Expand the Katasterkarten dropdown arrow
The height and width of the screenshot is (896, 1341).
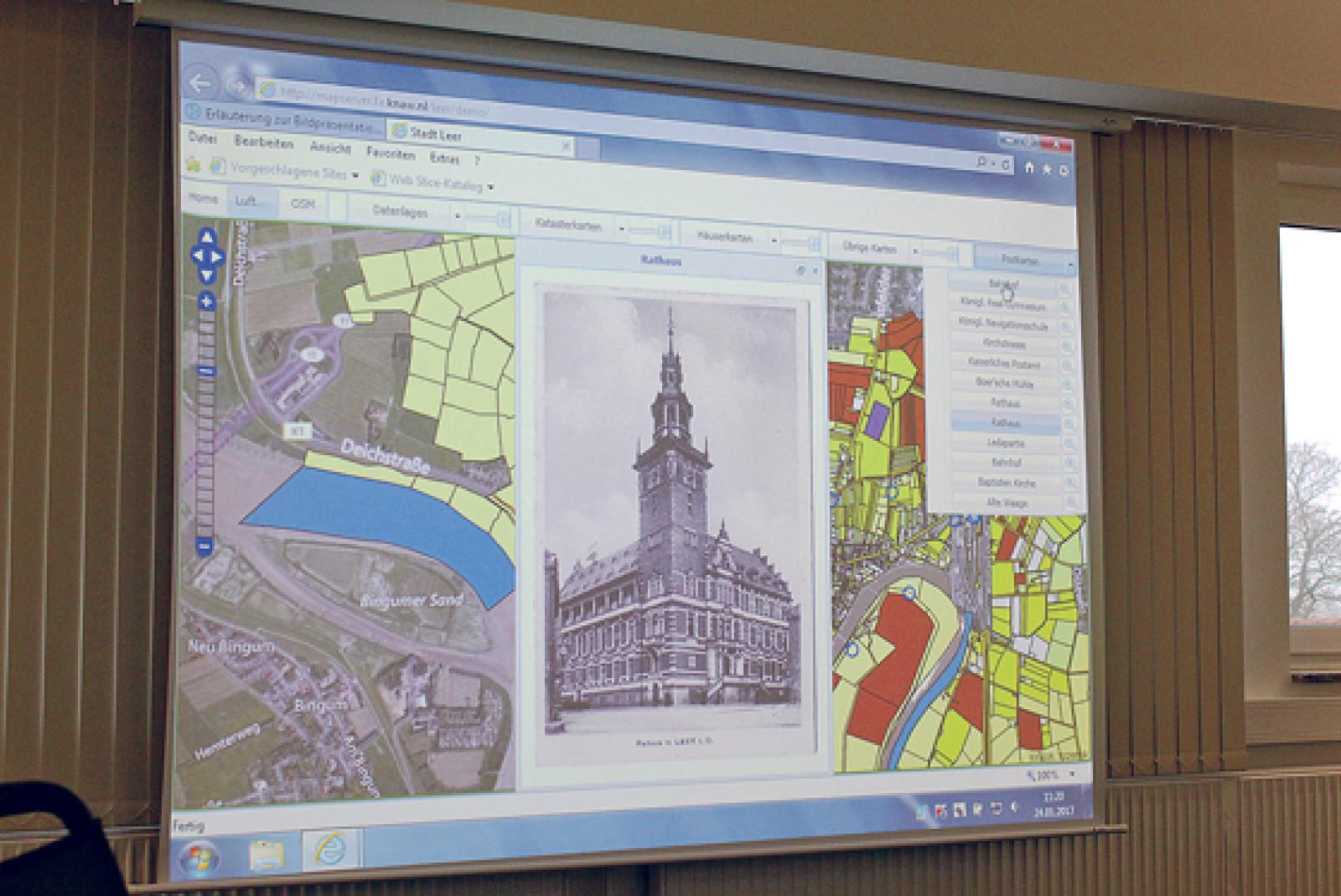pos(621,228)
